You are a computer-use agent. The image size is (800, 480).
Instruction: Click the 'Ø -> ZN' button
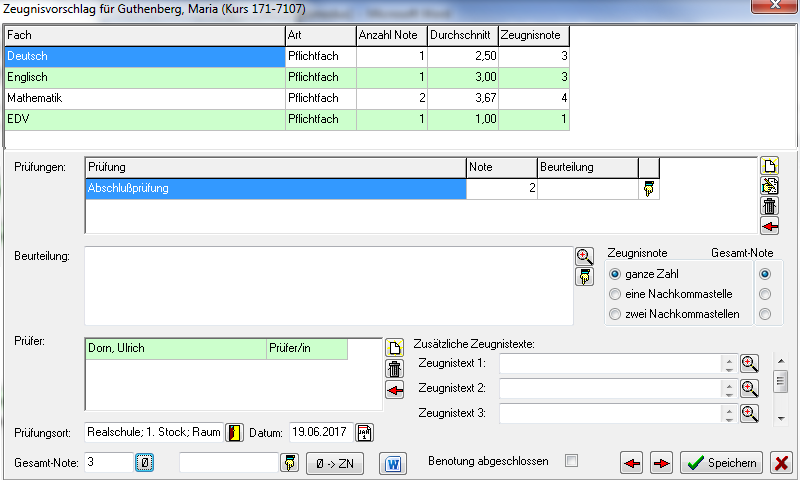(335, 464)
